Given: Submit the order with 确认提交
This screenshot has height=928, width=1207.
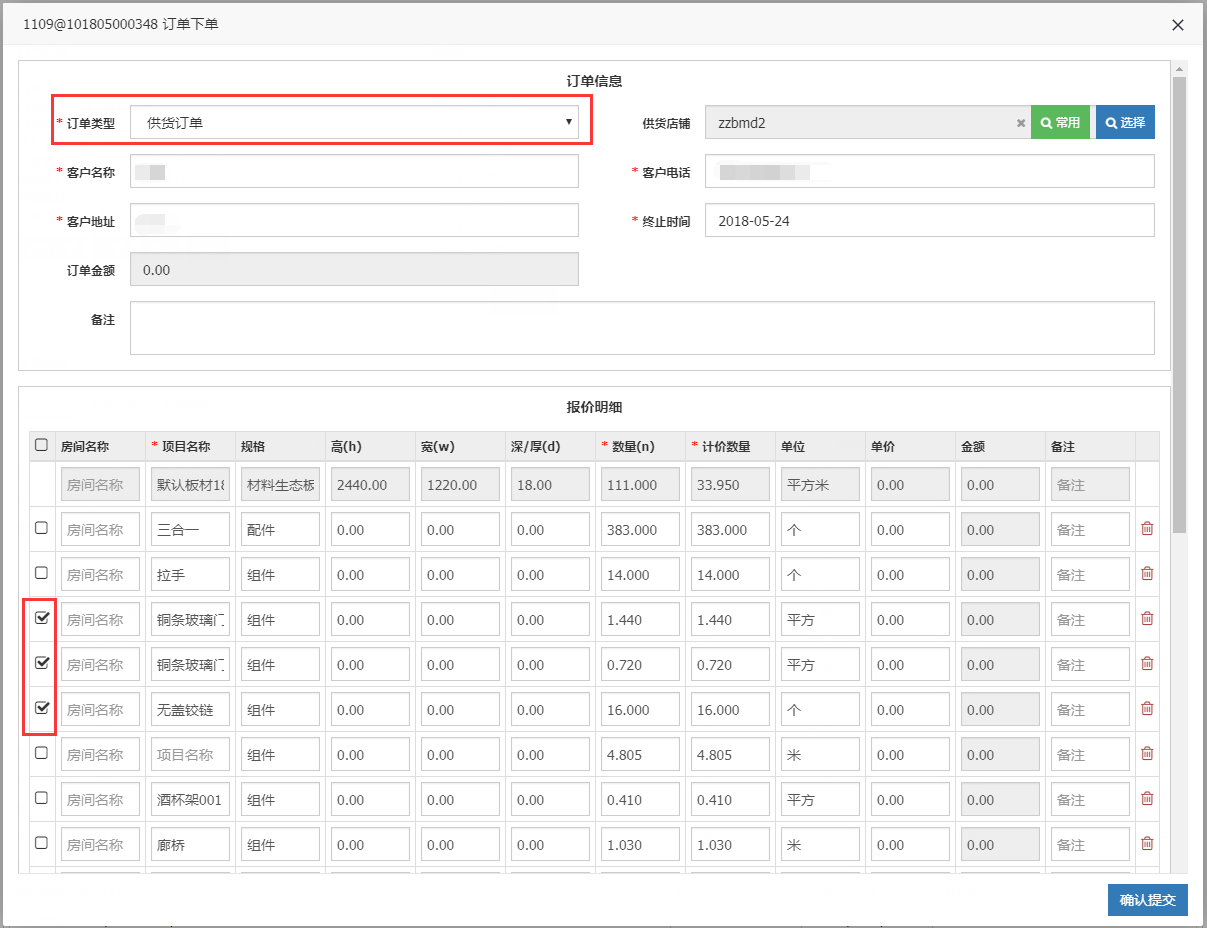Looking at the screenshot, I should pos(1147,900).
